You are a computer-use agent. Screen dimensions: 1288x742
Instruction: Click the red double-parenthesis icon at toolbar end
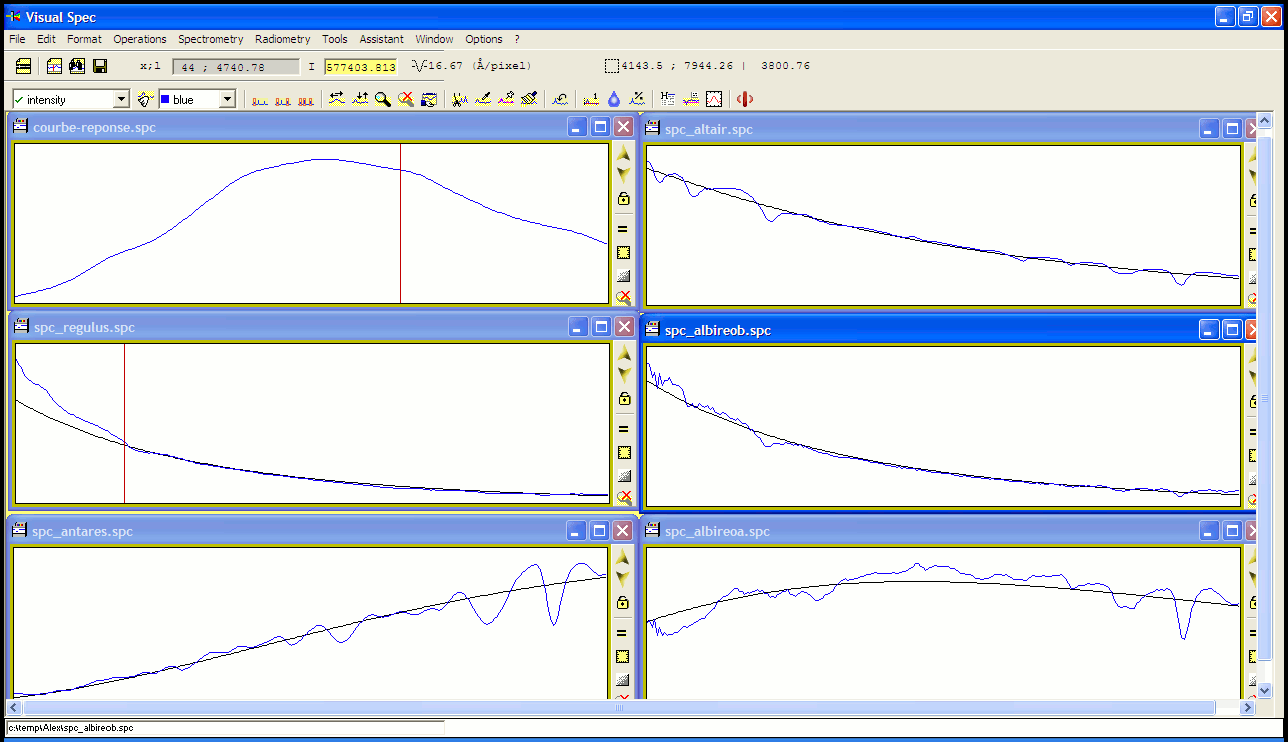pyautogui.click(x=745, y=99)
